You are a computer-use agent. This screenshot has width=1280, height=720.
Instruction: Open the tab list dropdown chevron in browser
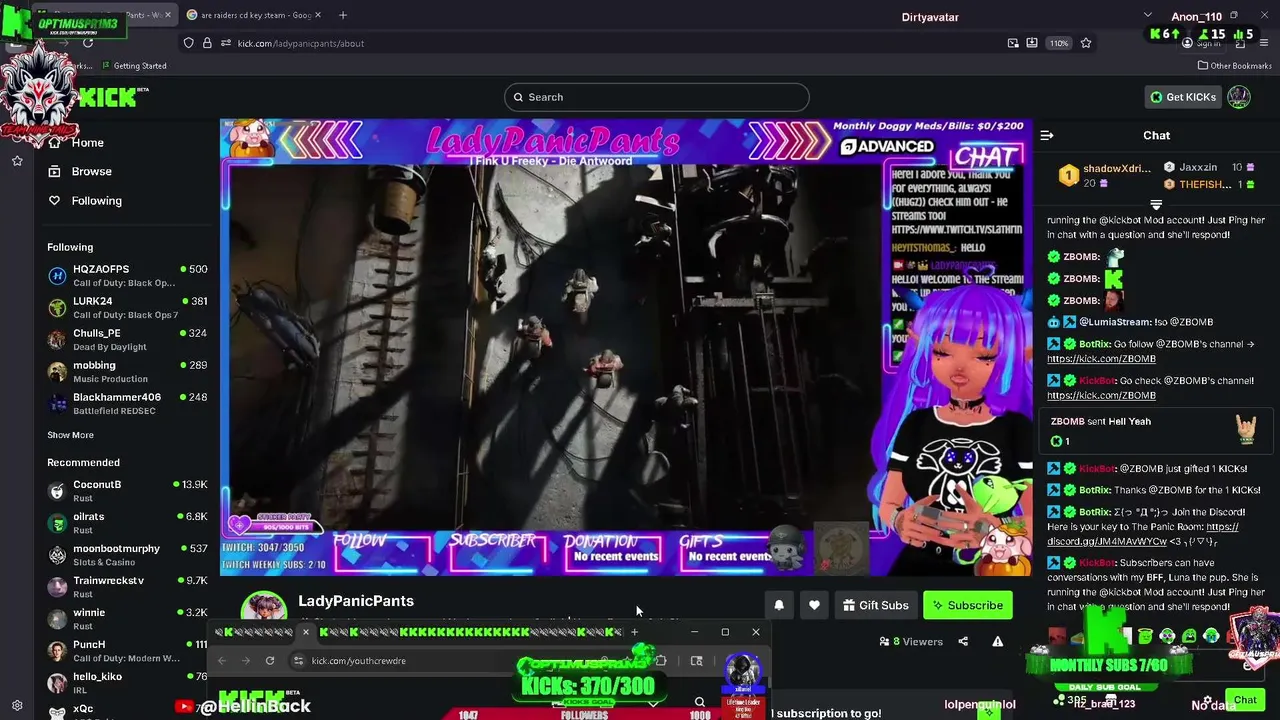(x=1147, y=15)
